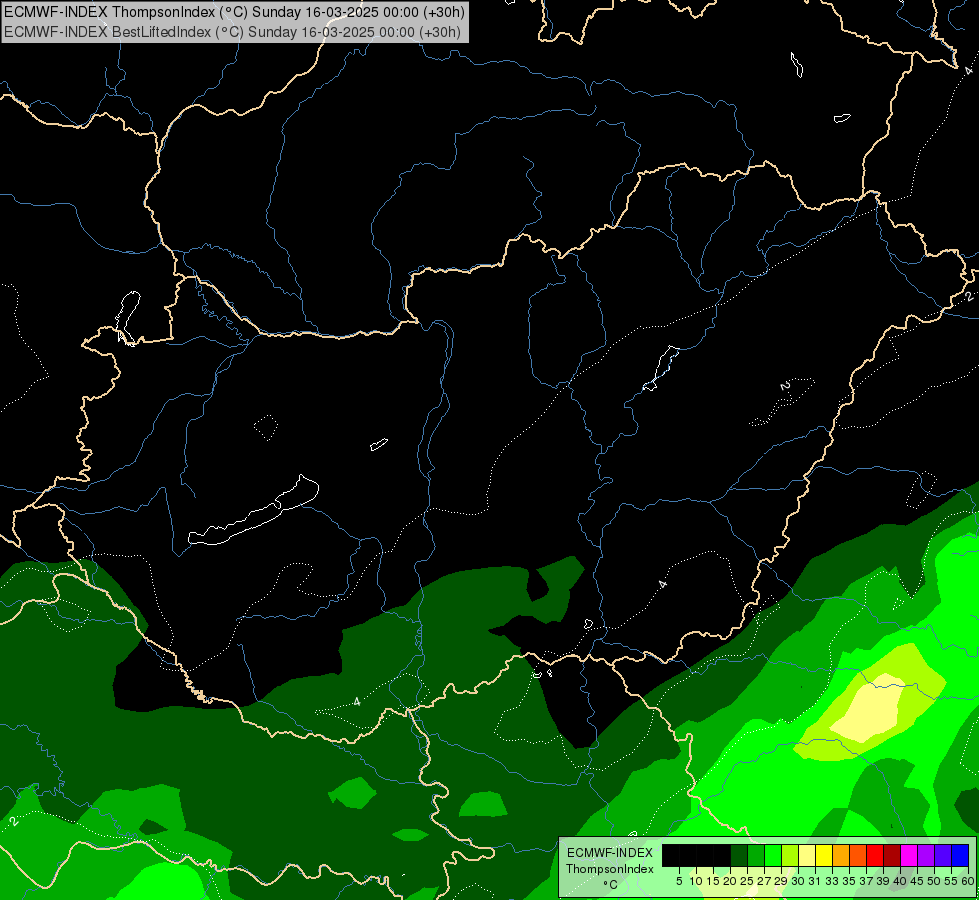
Task: Select the purple 45–50 legend swatch
Action: 925,855
